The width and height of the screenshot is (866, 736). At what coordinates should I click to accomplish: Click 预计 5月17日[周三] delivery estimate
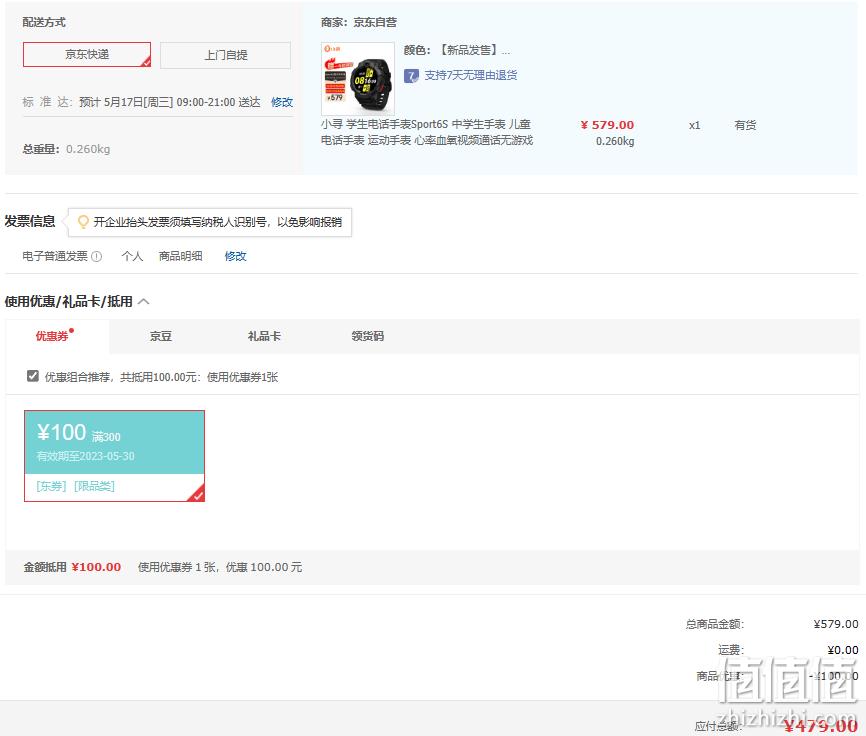[x=170, y=102]
